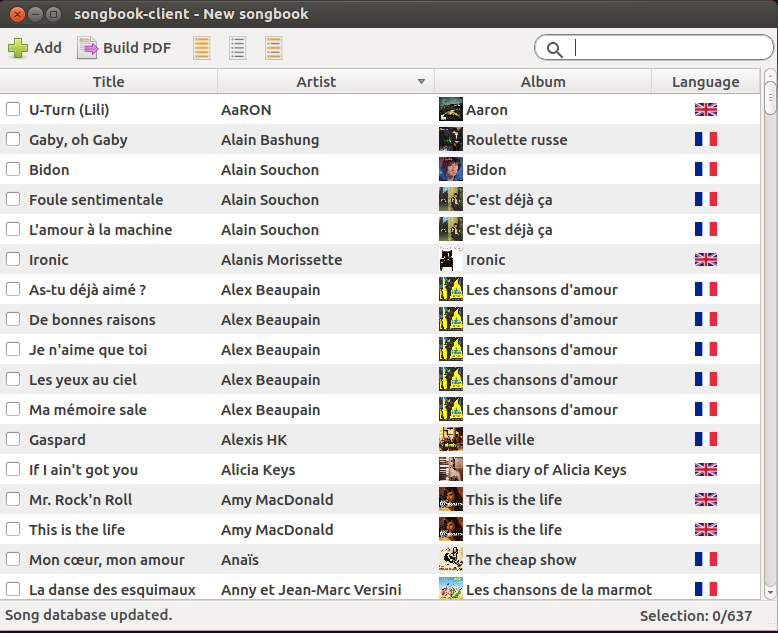
Task: Check the This is the life song checkbox
Action: pyautogui.click(x=13, y=529)
